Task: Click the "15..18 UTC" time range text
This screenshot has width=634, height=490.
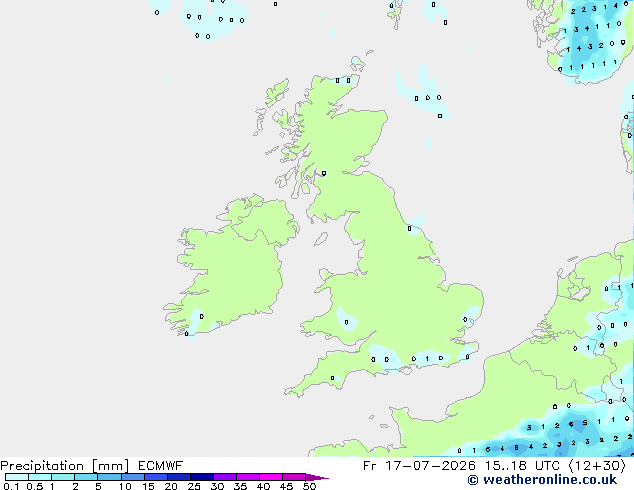Action: (x=522, y=466)
